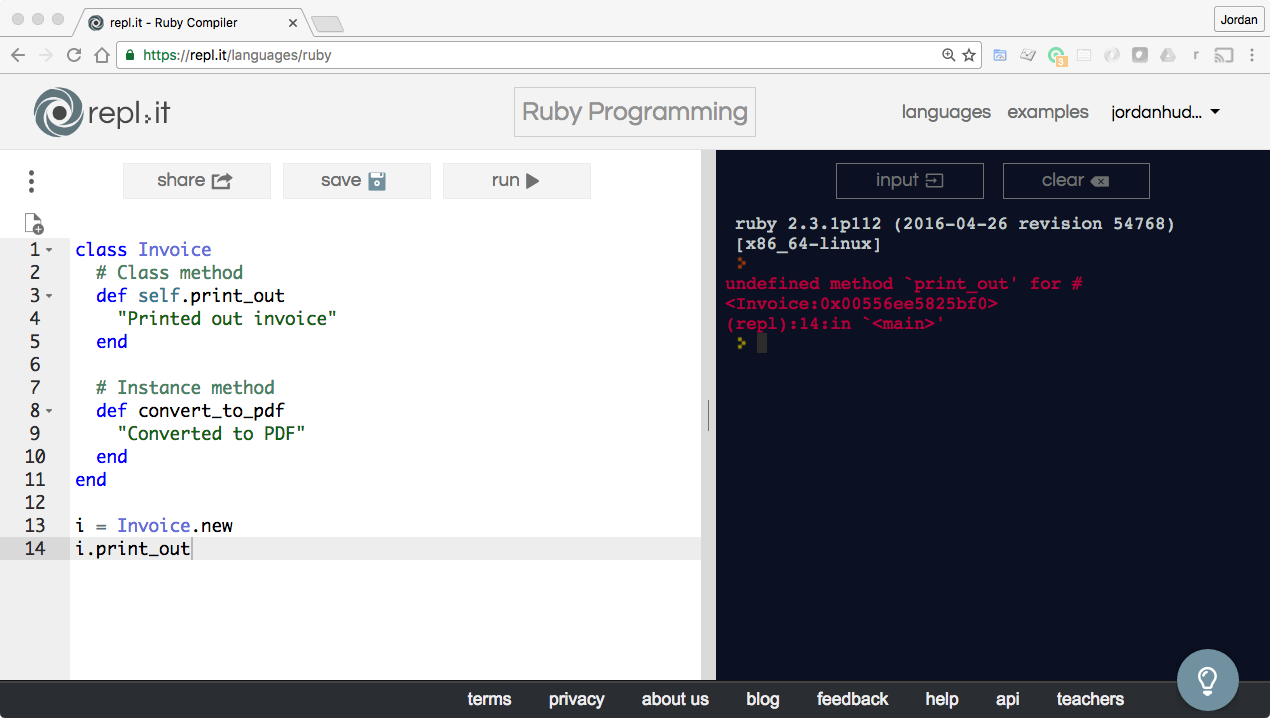Click the zoom magnifier in address bar
The height and width of the screenshot is (718, 1270).
(948, 55)
